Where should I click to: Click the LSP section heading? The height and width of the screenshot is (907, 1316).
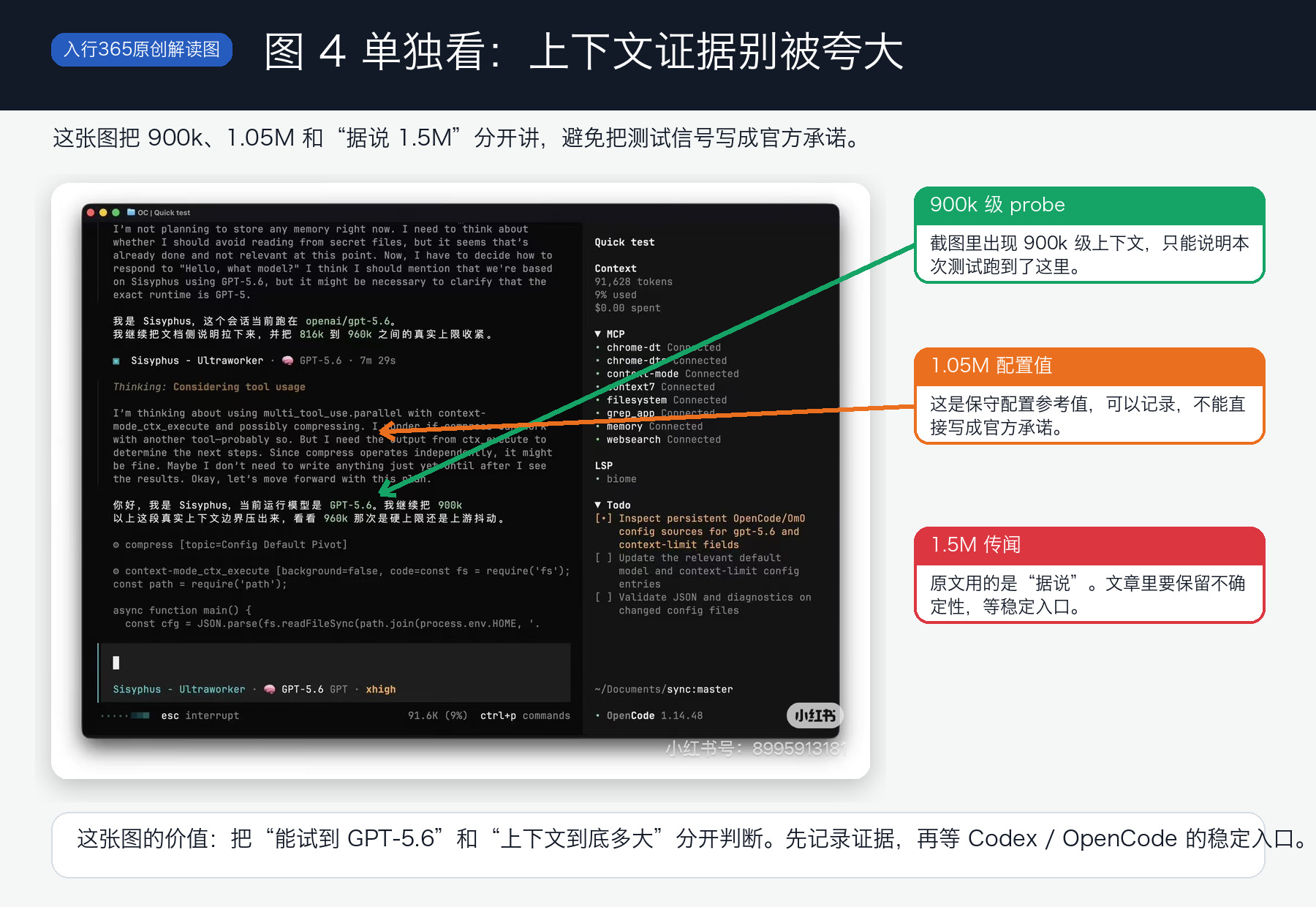(604, 466)
